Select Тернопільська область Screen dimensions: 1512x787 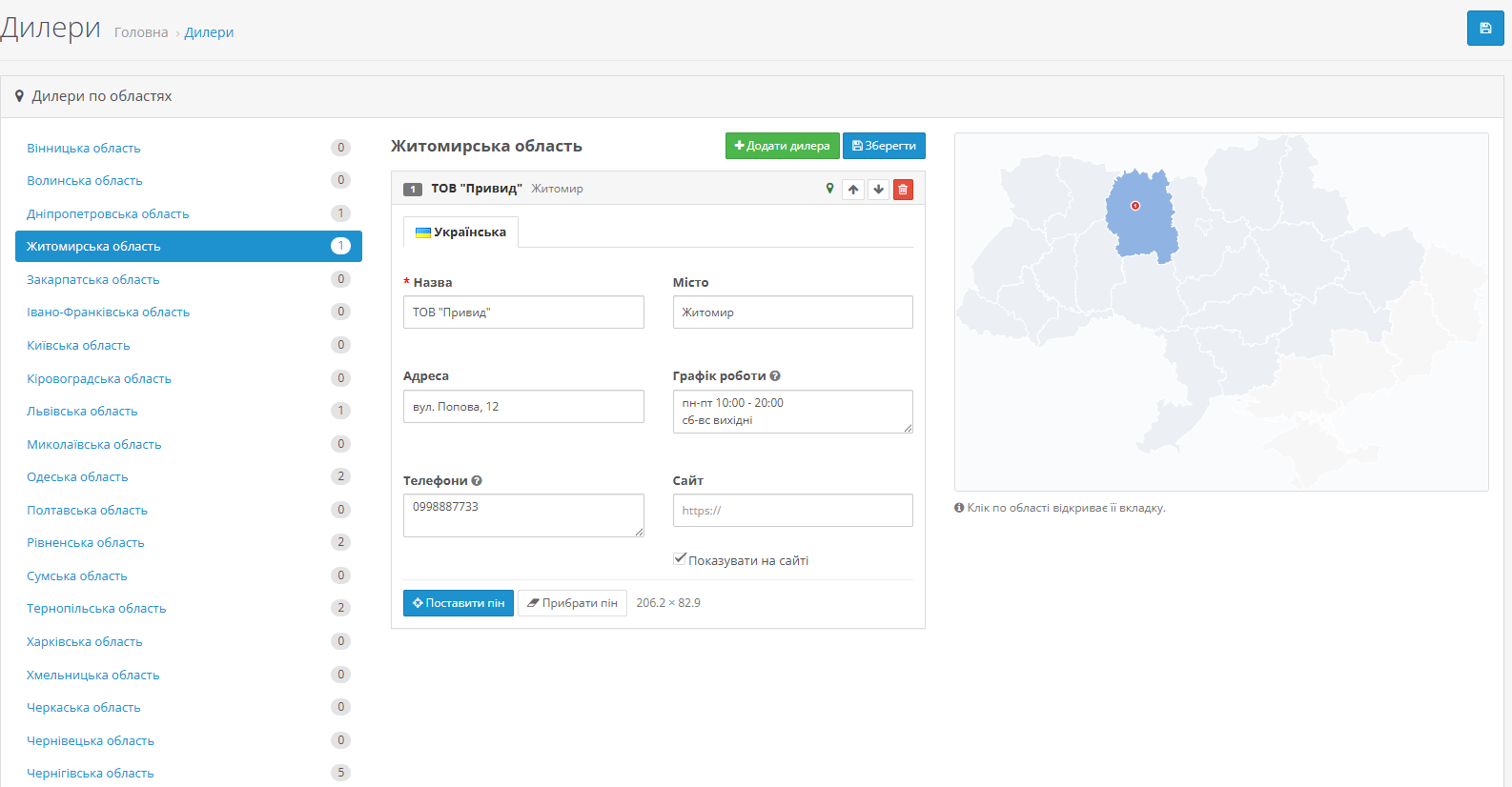[x=189, y=609]
